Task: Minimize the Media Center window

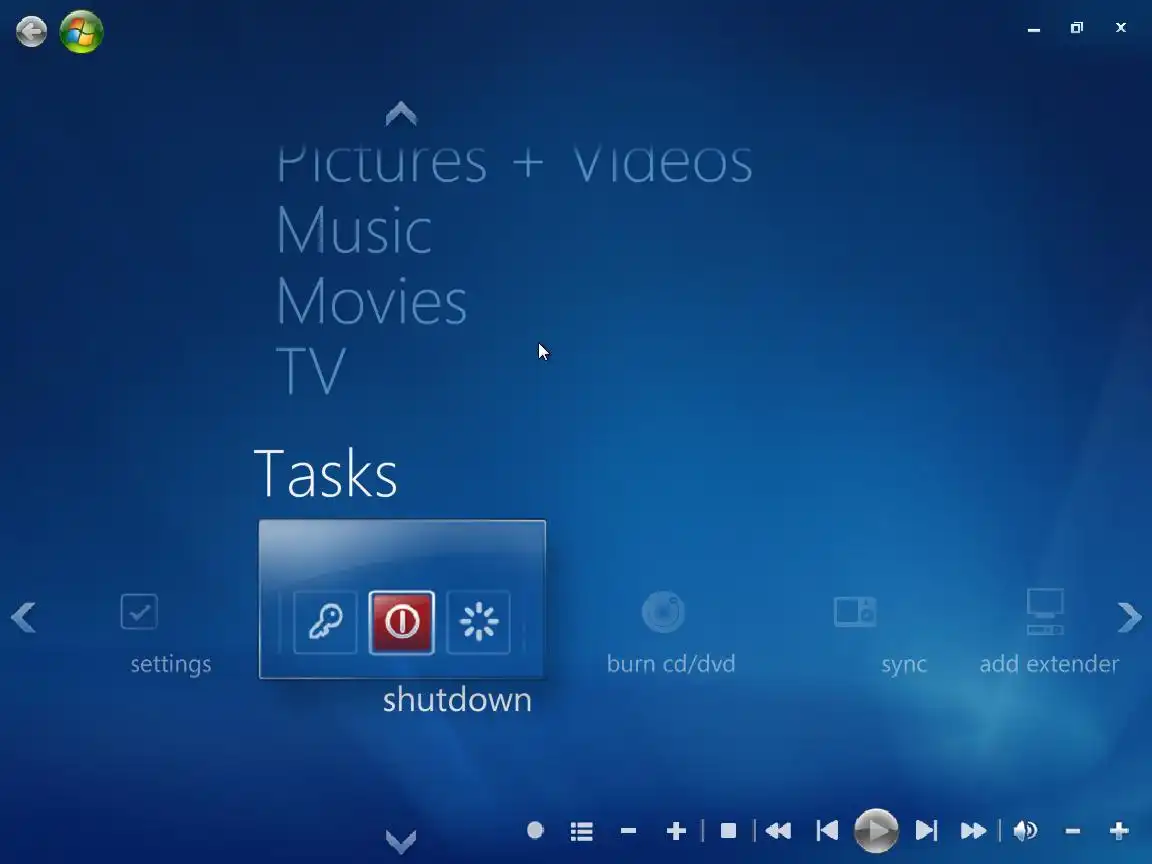Action: pyautogui.click(x=1034, y=28)
